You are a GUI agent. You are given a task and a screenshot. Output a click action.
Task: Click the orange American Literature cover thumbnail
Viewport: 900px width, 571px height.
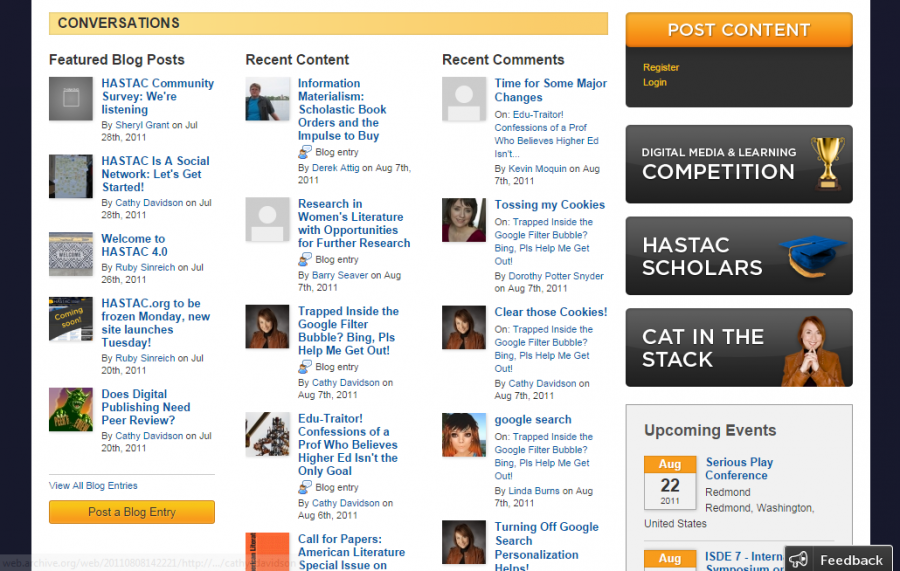click(267, 551)
